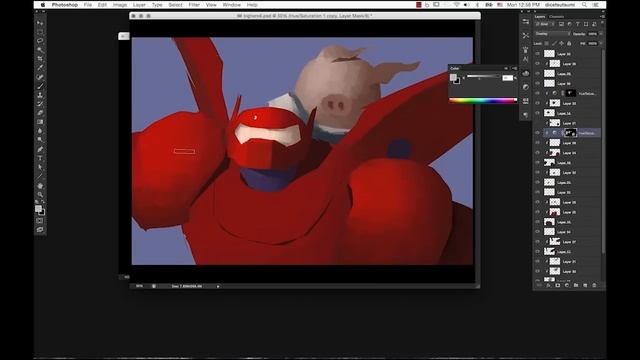The width and height of the screenshot is (640, 360).
Task: Toggle Quick Mask mode icon
Action: (x=40, y=221)
